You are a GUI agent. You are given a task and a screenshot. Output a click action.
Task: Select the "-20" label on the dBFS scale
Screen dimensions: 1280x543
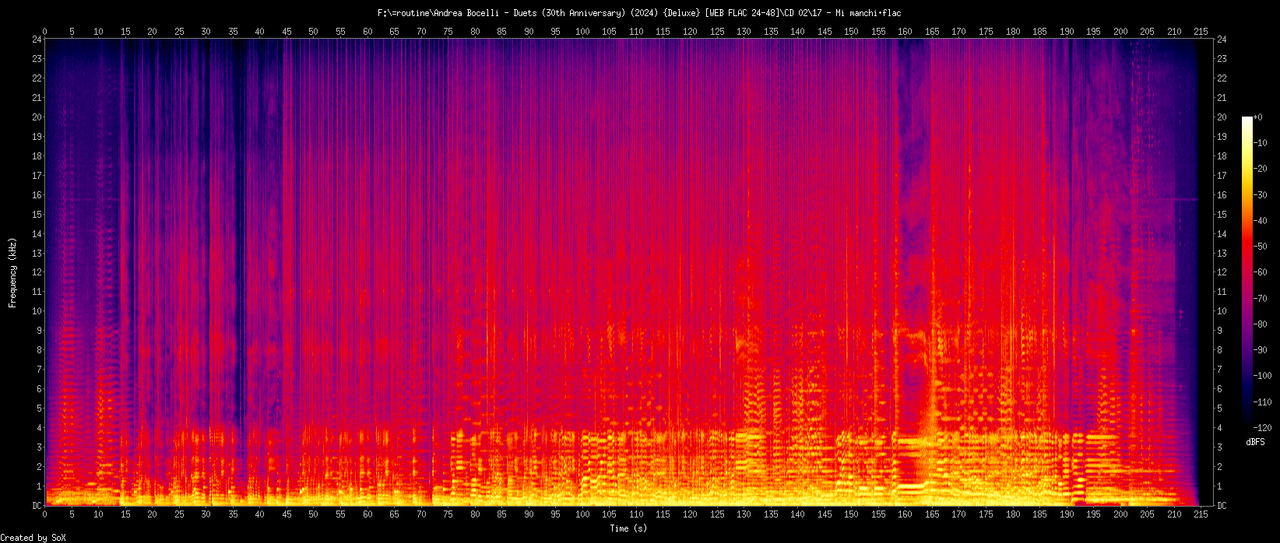click(x=1262, y=168)
